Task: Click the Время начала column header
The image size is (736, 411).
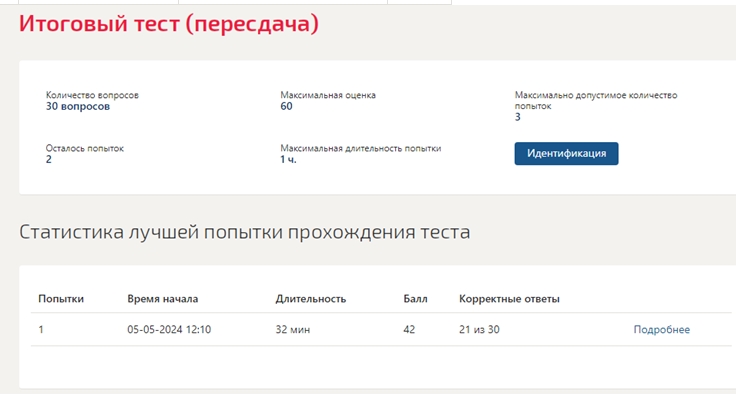Action: [x=162, y=299]
